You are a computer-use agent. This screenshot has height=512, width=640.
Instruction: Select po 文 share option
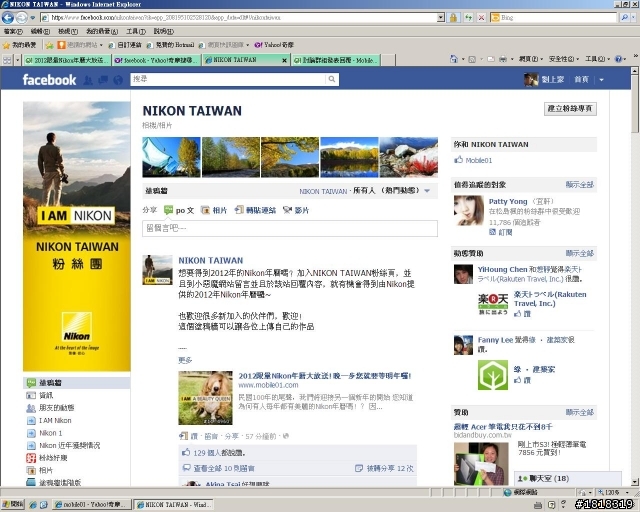tap(179, 210)
